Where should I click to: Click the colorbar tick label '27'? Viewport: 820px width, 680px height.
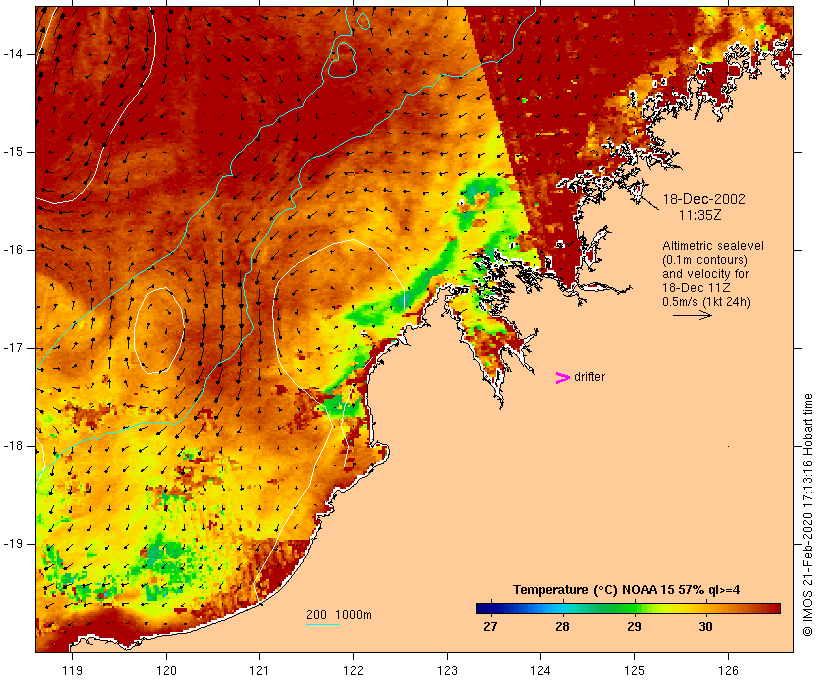[490, 627]
